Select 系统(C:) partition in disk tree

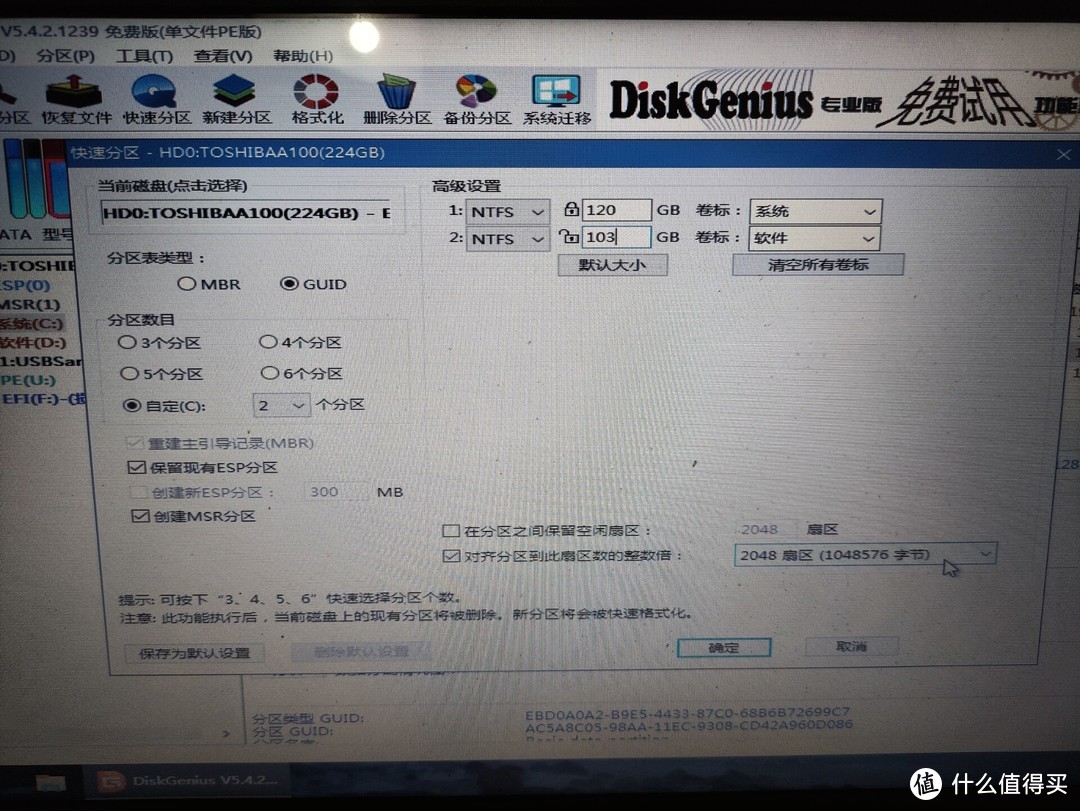32,323
